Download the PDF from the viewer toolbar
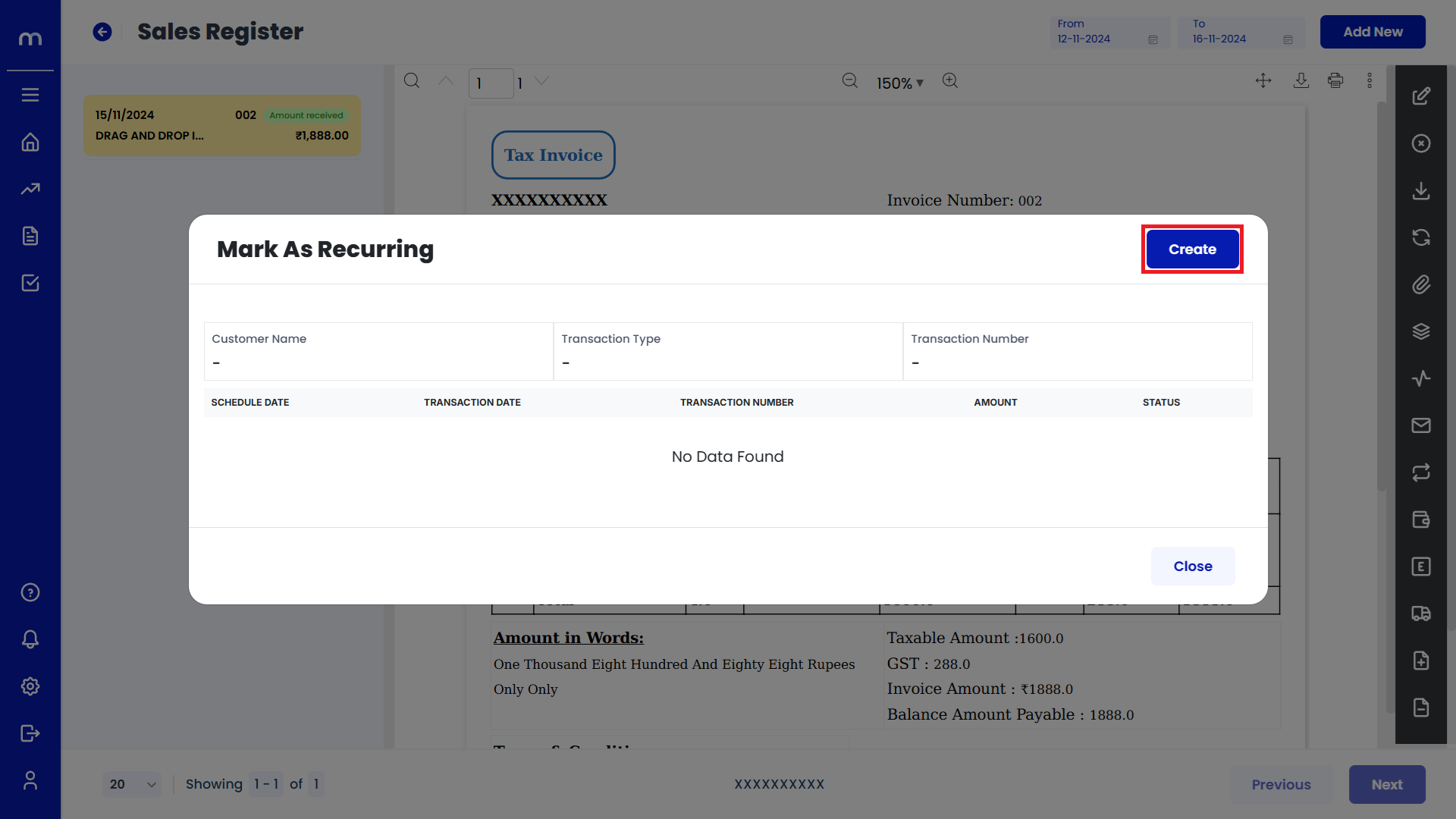 pos(1301,80)
